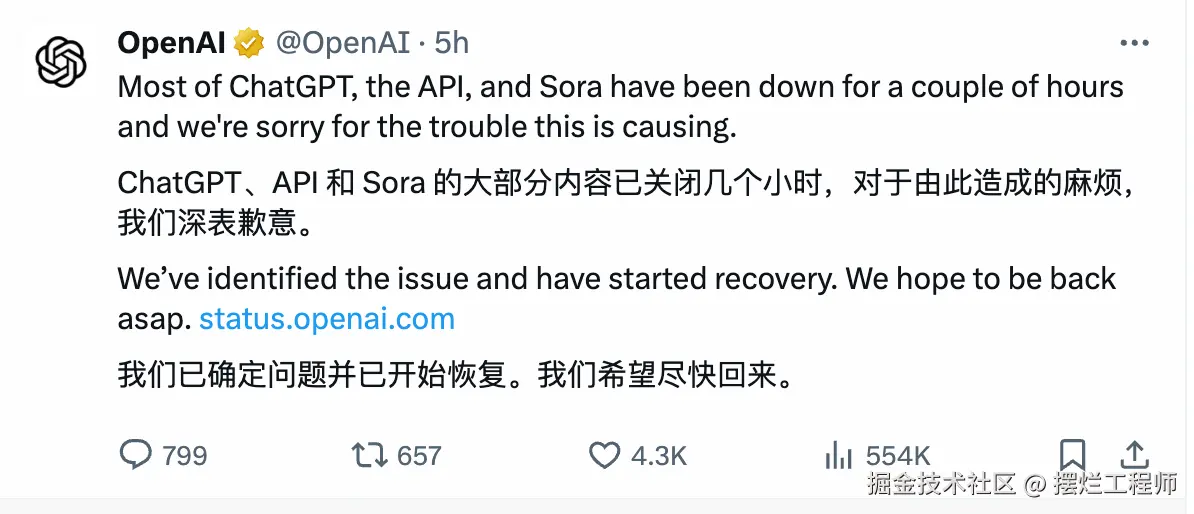Viewport: 1194px width, 514px height.
Task: Open the three-dot more options menu
Action: (1134, 43)
